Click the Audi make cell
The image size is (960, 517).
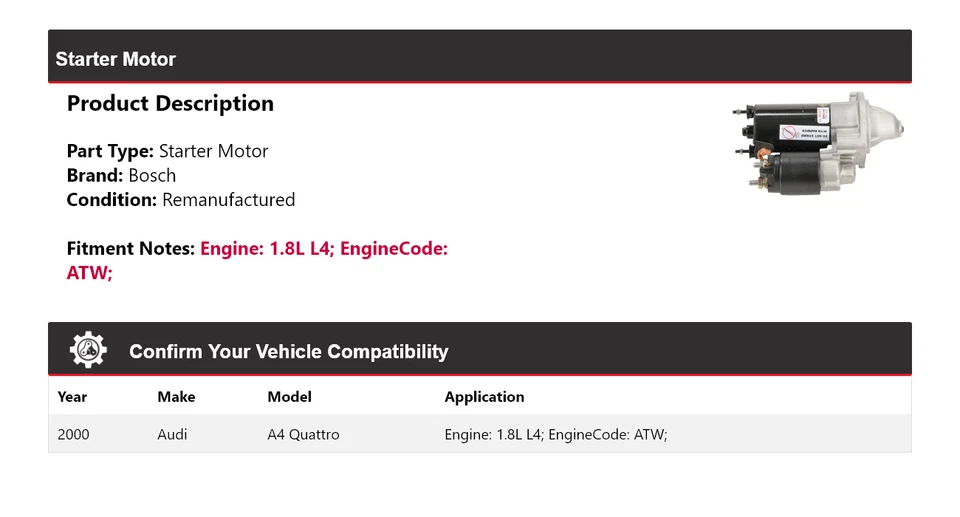(x=172, y=435)
